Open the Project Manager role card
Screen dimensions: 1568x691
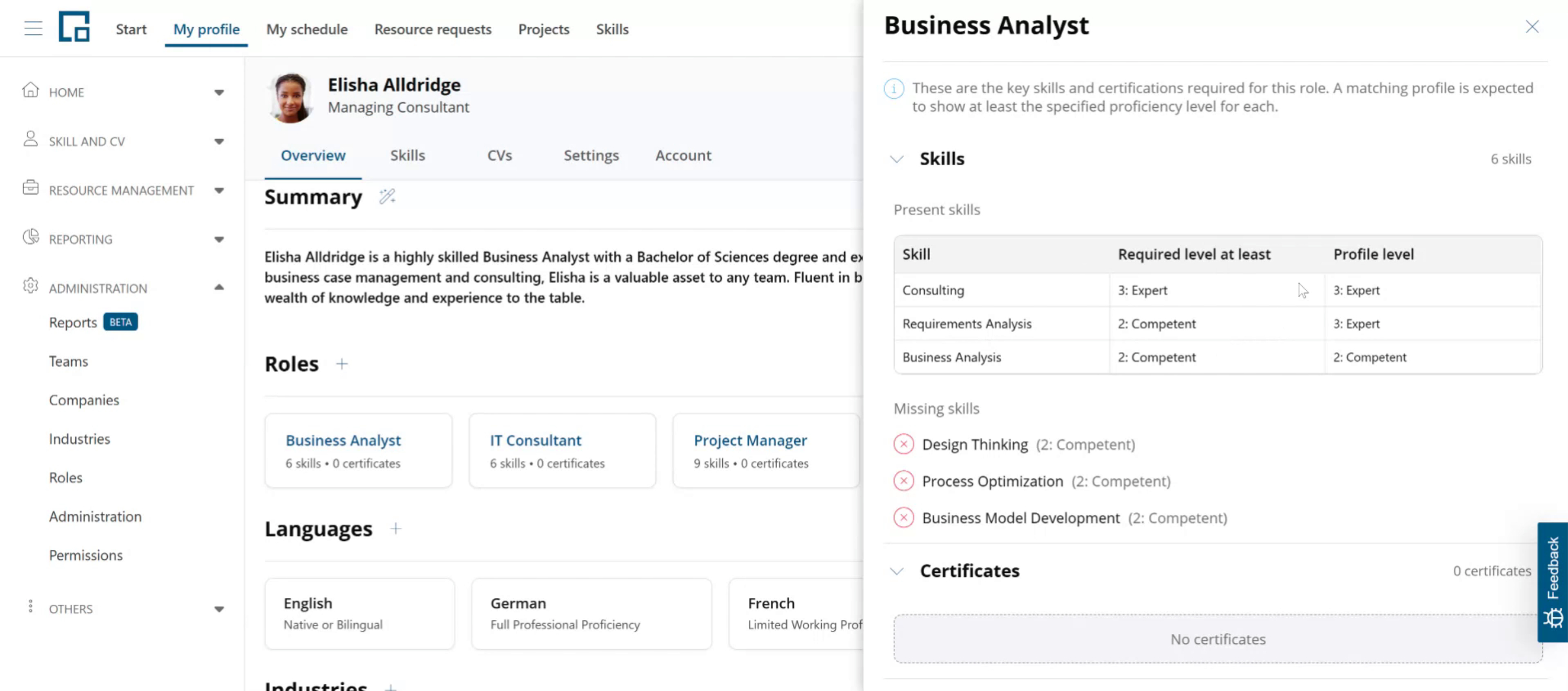tap(766, 451)
